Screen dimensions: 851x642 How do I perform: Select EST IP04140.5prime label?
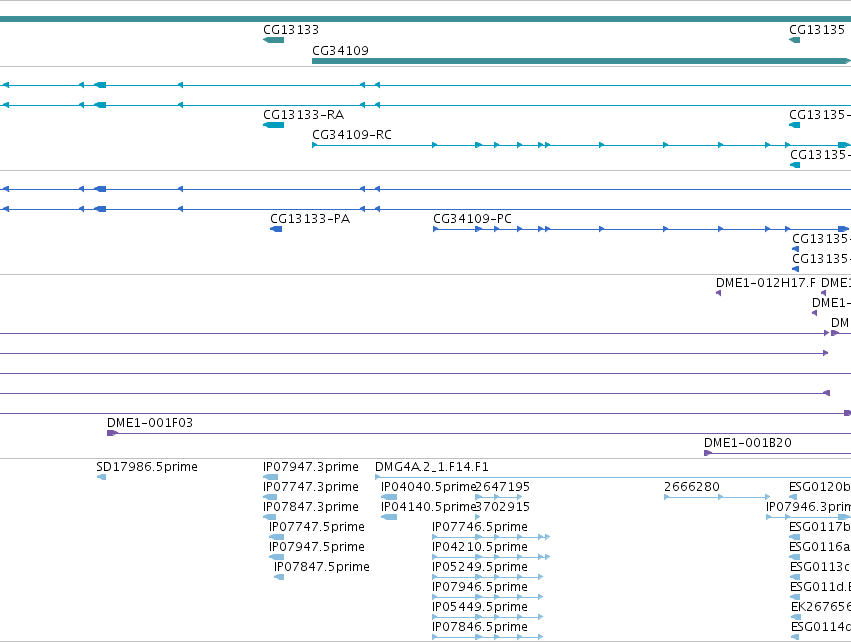[428, 507]
